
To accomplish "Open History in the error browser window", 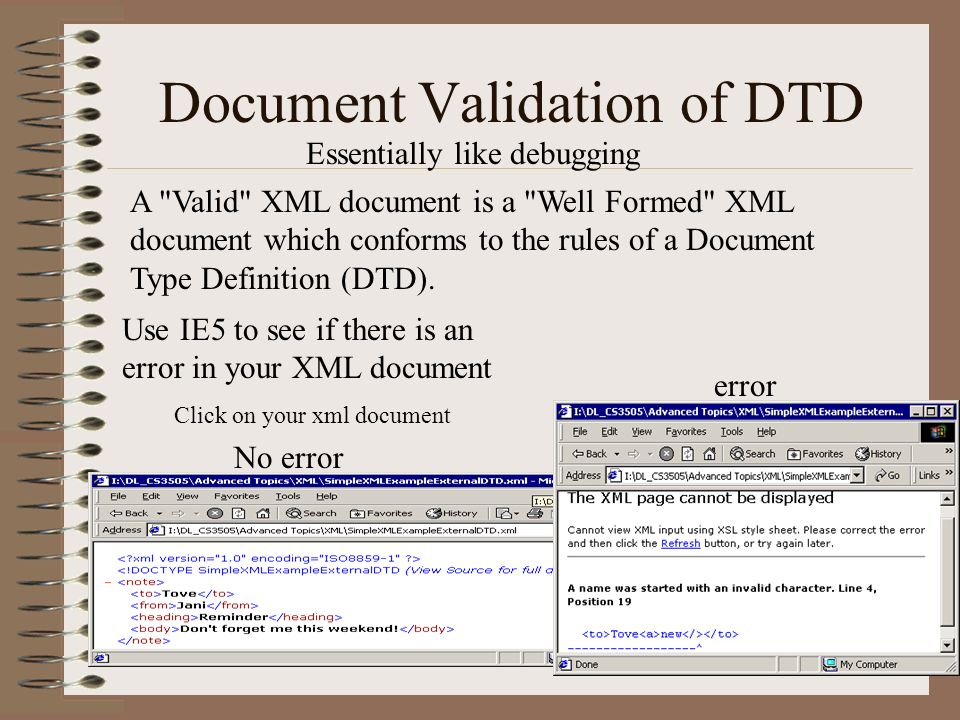I will pos(878,454).
